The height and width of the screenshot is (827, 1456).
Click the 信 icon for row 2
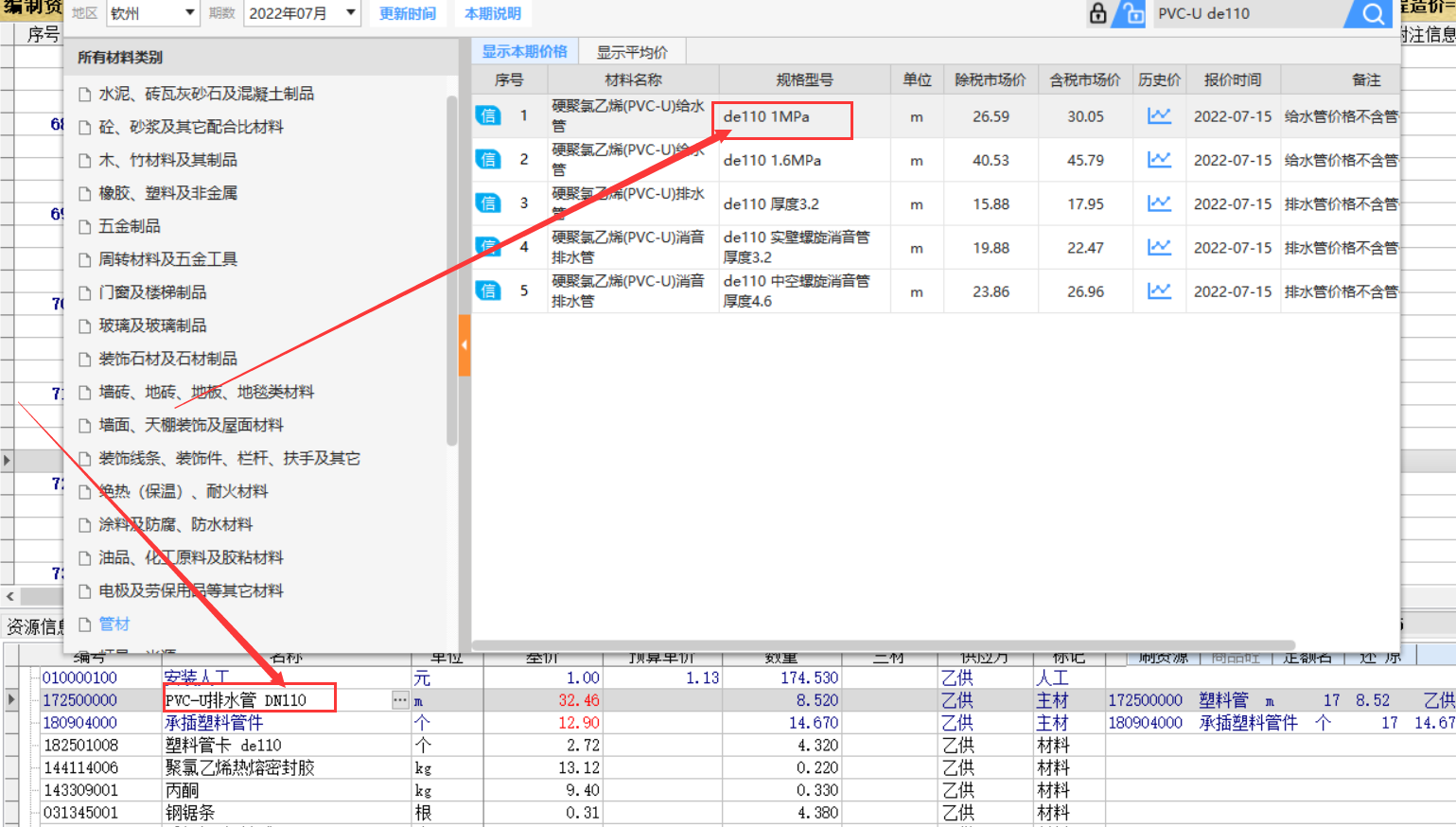tap(488, 159)
